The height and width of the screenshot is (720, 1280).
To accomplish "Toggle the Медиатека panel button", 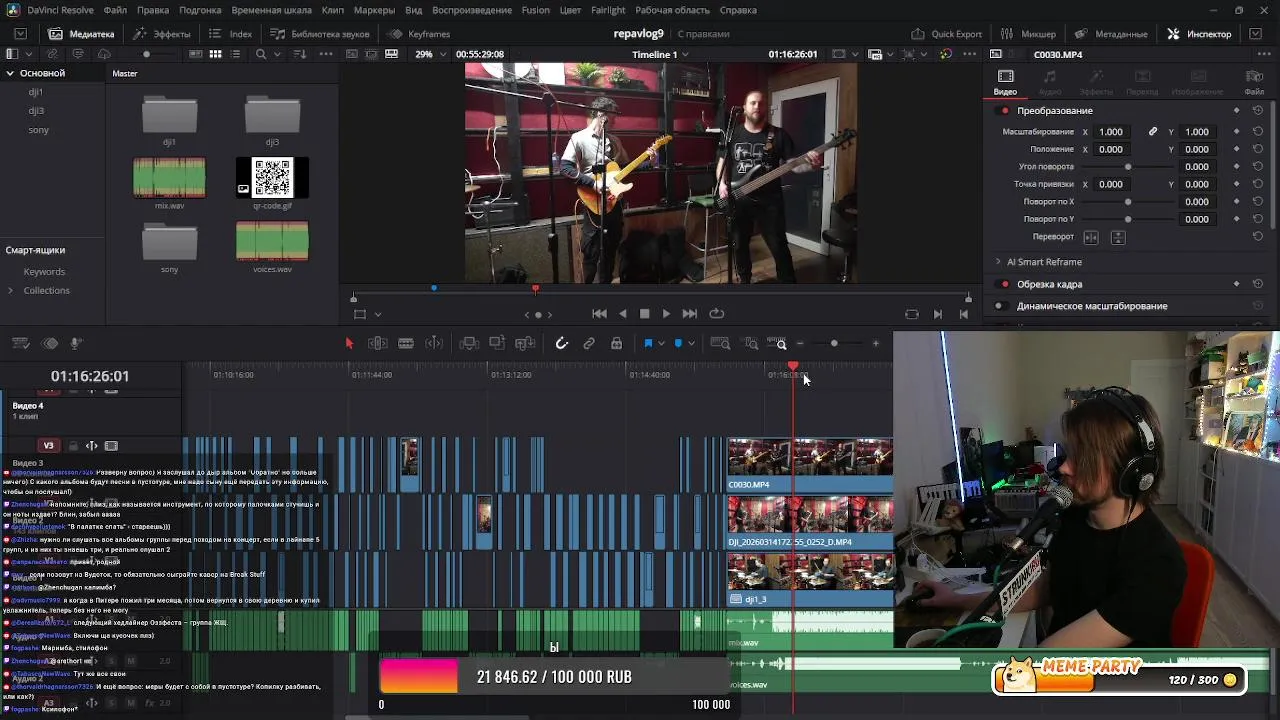I will tap(81, 34).
